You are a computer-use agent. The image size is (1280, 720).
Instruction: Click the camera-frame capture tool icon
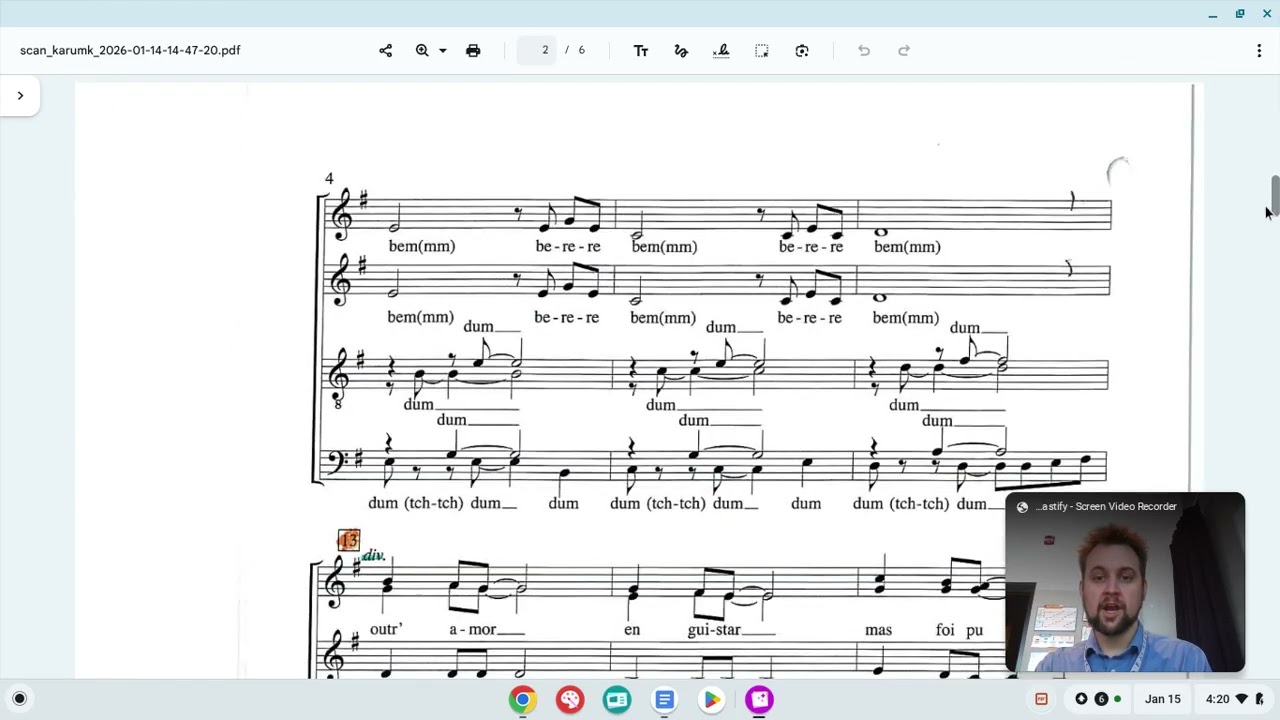point(802,50)
